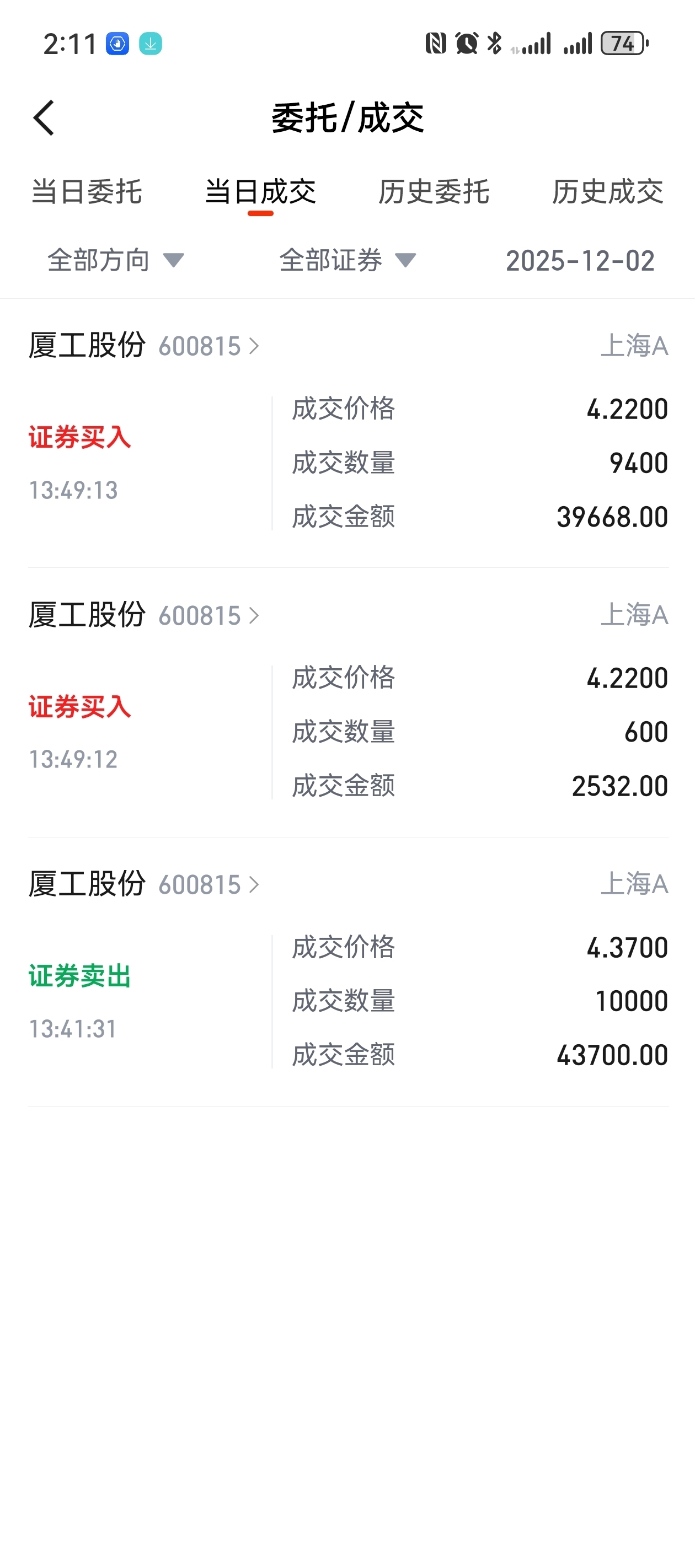
Task: Tap the NFC status bar icon
Action: click(436, 43)
